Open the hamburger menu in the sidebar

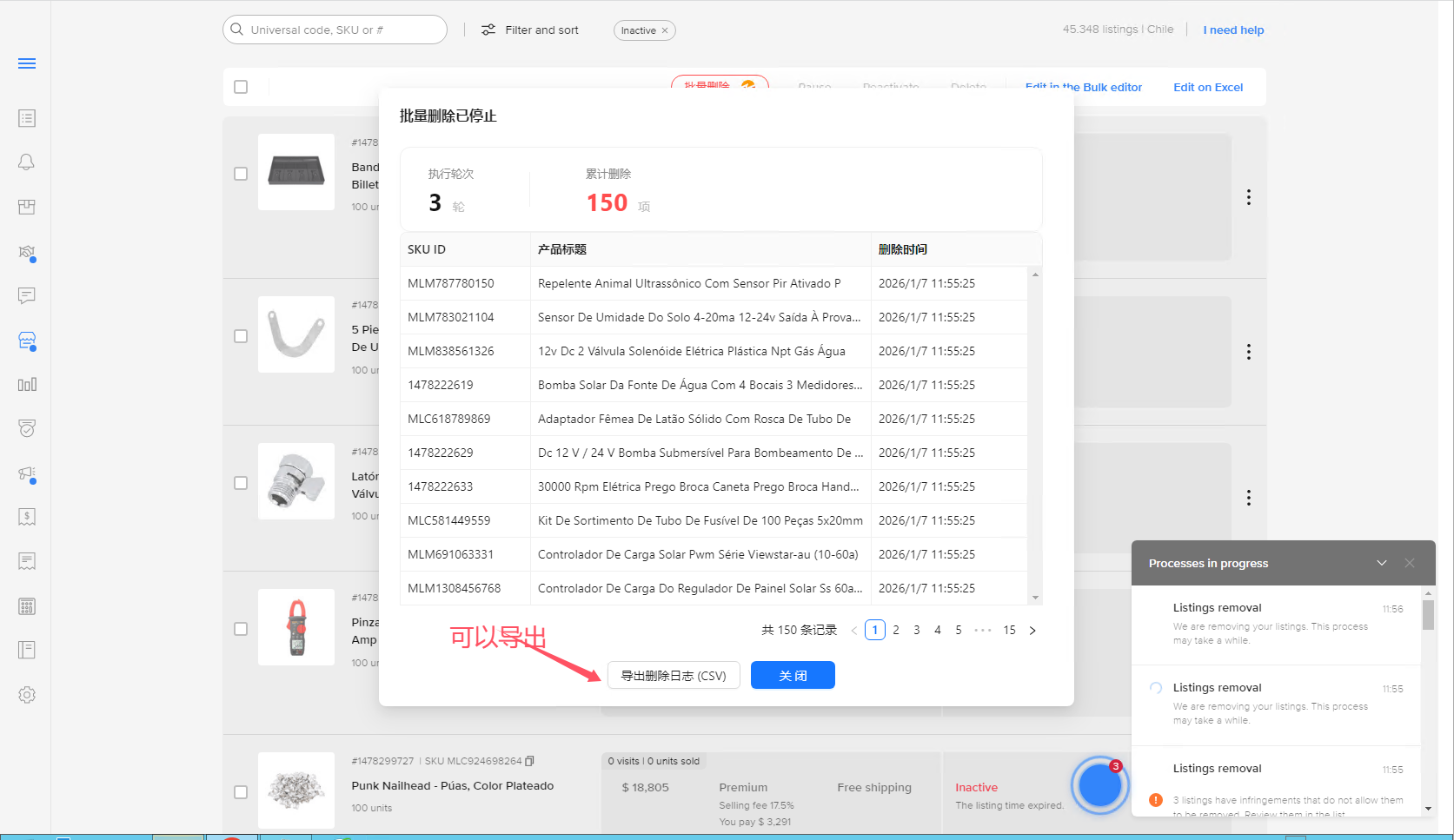27,63
